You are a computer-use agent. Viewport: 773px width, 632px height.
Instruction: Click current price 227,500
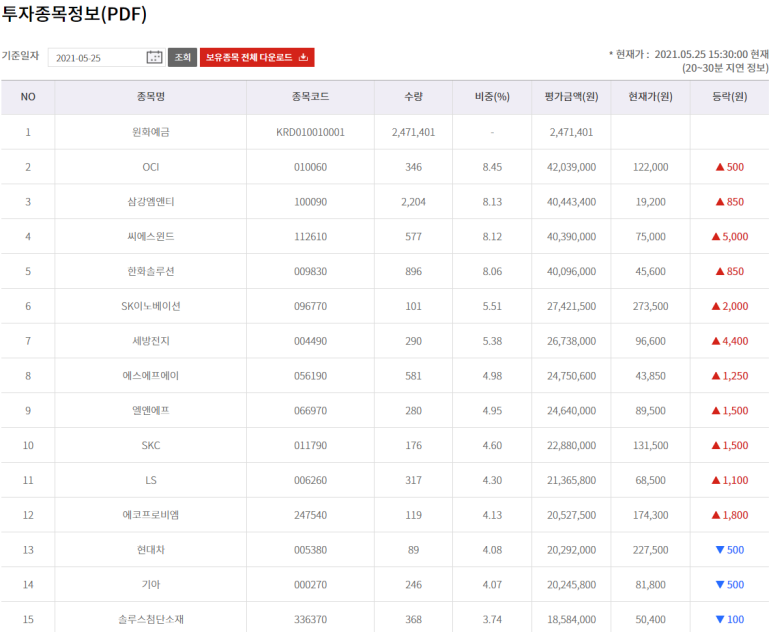coord(651,550)
